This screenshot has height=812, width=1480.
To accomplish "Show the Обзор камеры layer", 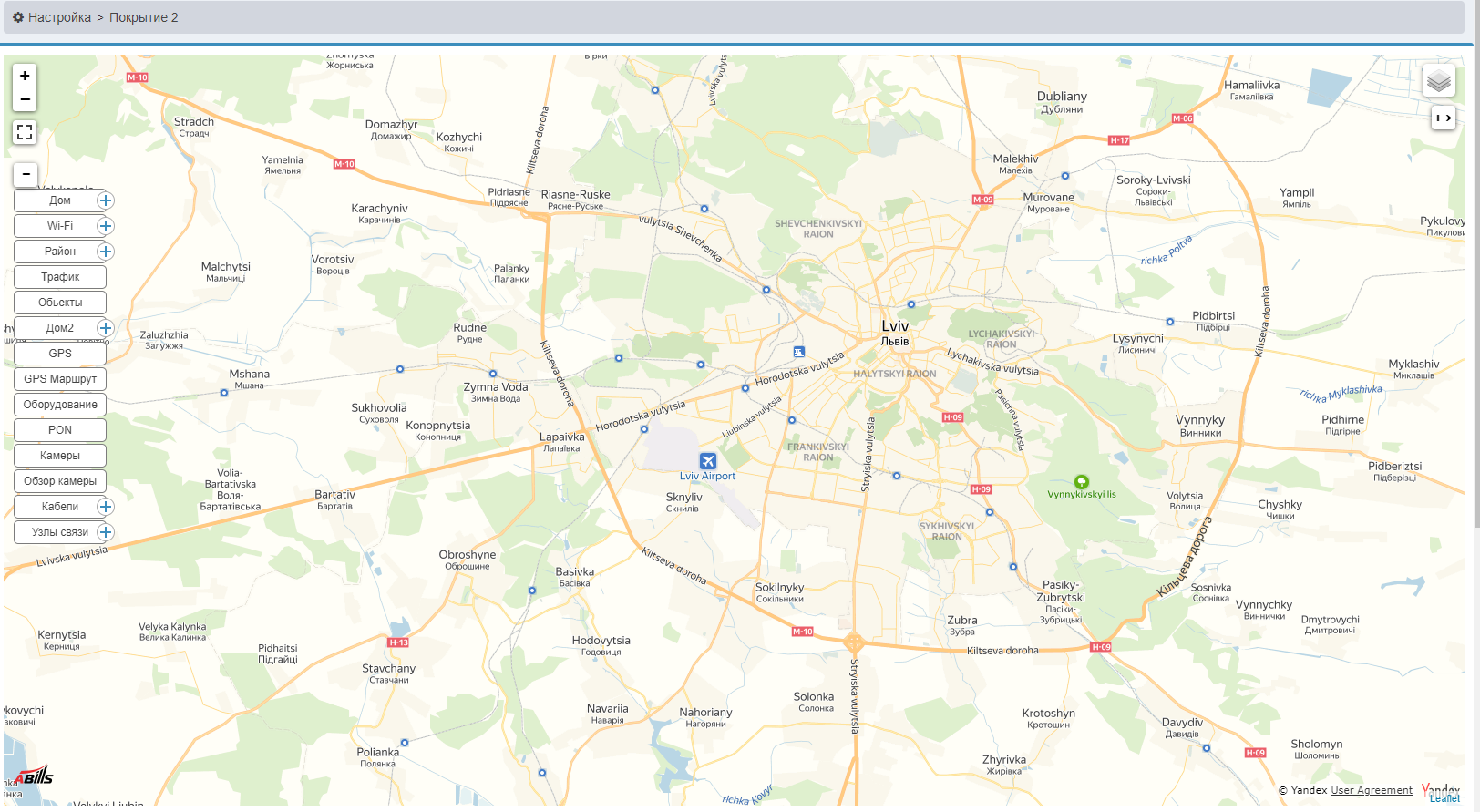I will click(60, 481).
